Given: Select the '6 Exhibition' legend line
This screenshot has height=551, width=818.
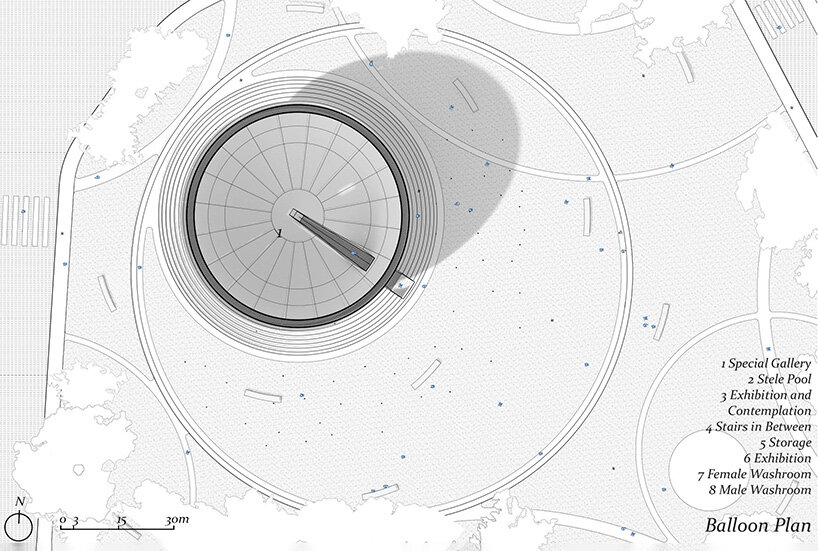Looking at the screenshot, I should point(776,458).
